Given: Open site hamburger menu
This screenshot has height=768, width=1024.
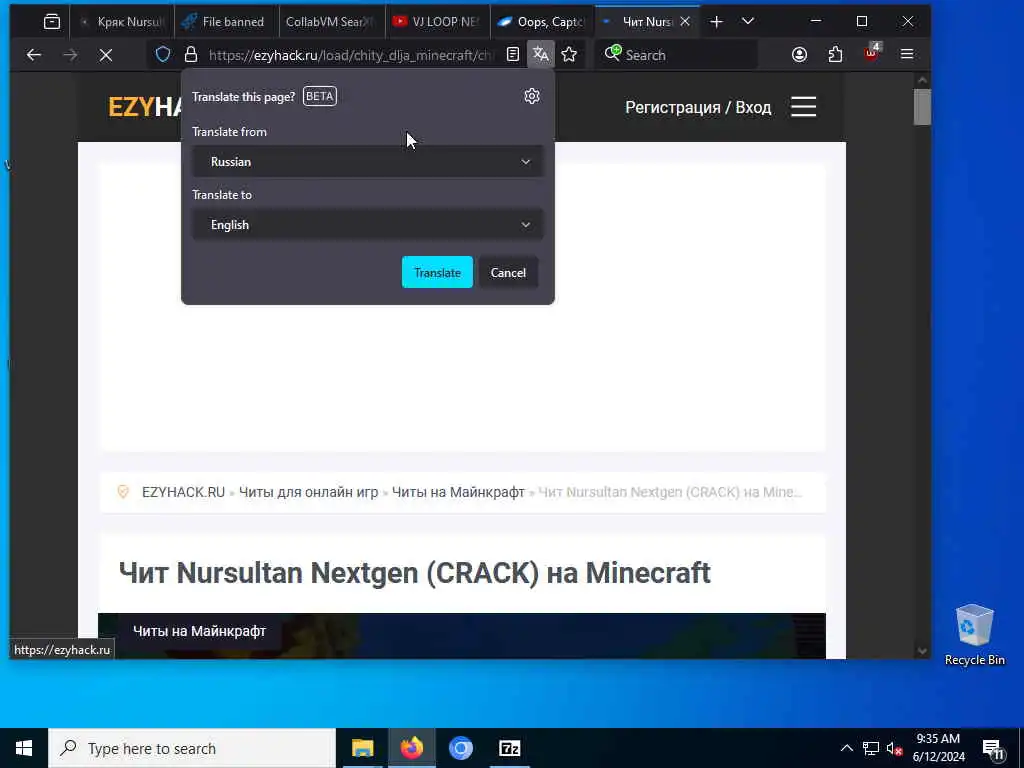Looking at the screenshot, I should (x=803, y=106).
